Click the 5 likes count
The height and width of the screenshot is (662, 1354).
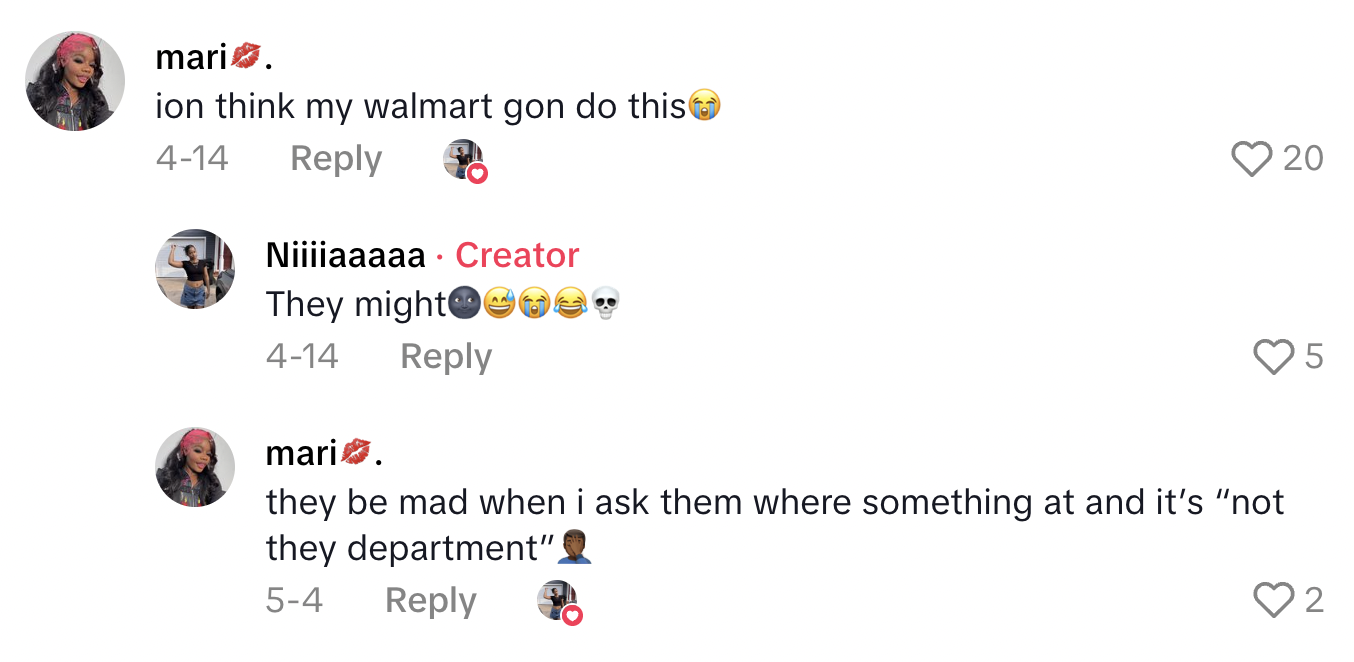pos(1314,357)
